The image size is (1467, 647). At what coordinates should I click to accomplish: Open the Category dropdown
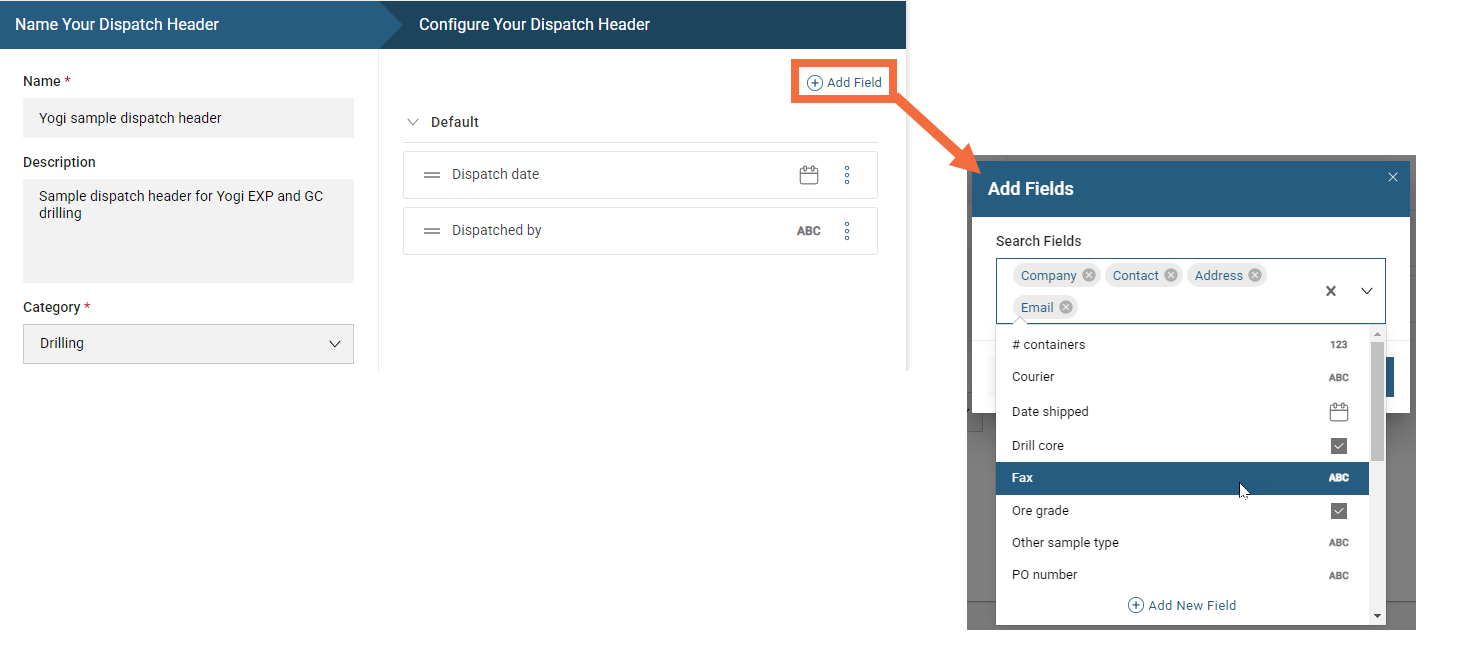pos(188,343)
